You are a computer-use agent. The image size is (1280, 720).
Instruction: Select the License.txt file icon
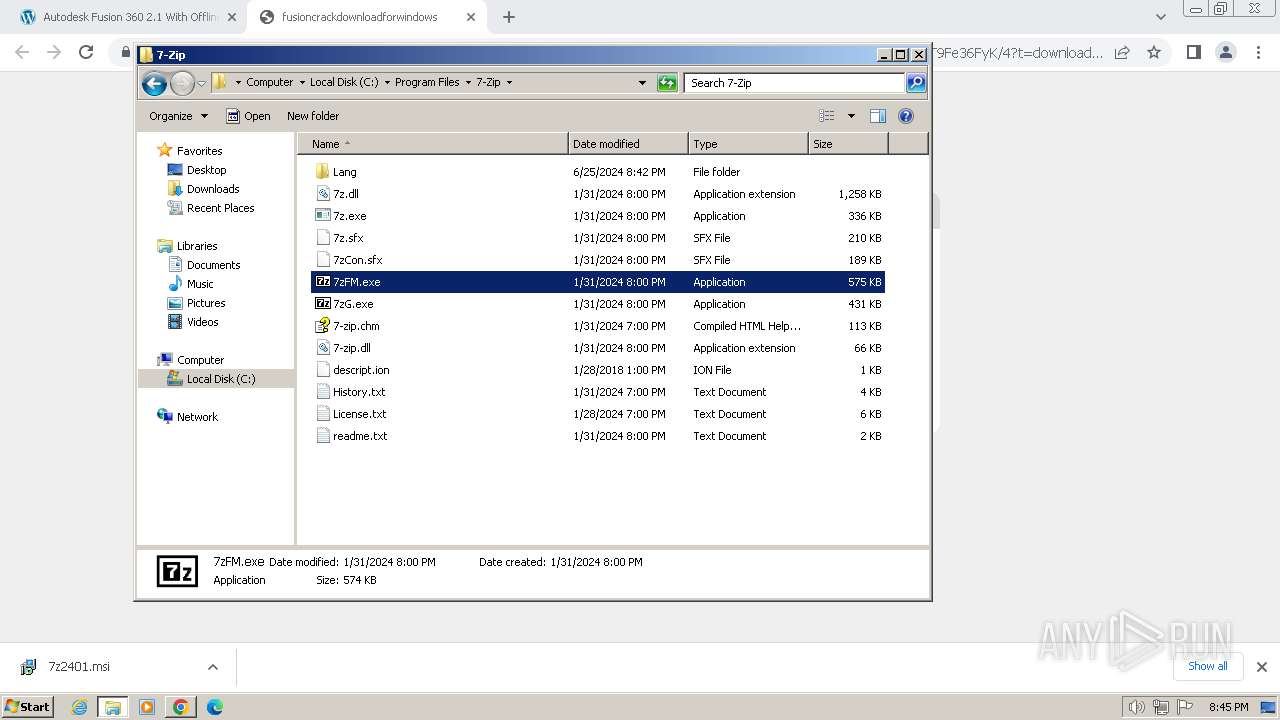click(x=322, y=414)
